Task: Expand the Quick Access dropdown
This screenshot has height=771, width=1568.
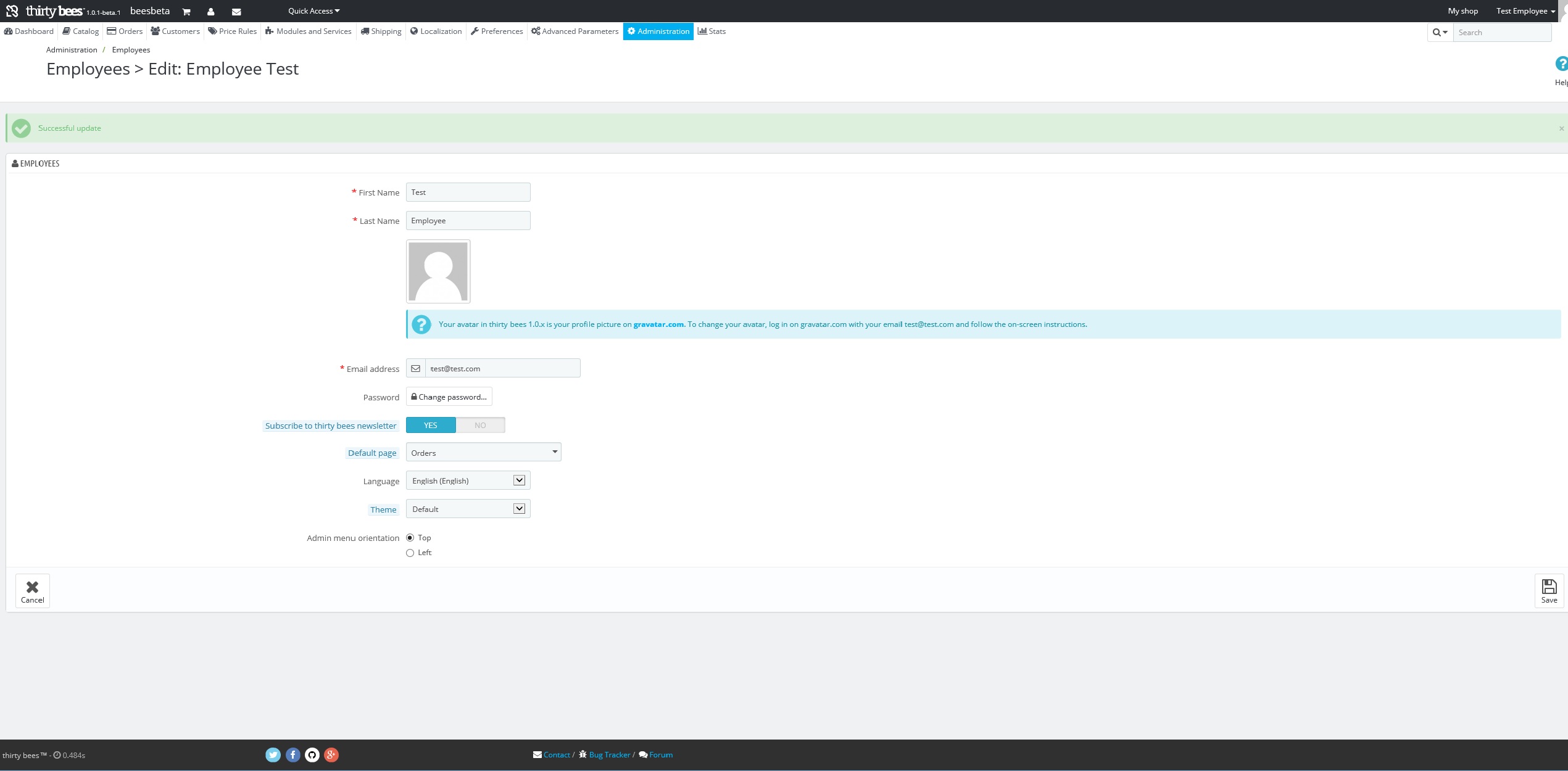Action: point(313,11)
